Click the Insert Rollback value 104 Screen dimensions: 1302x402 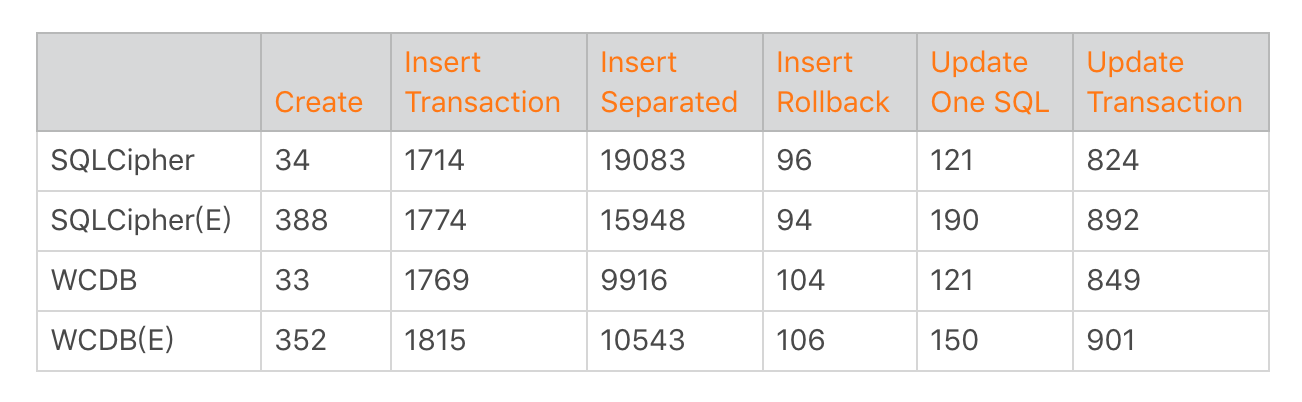pyautogui.click(x=801, y=280)
